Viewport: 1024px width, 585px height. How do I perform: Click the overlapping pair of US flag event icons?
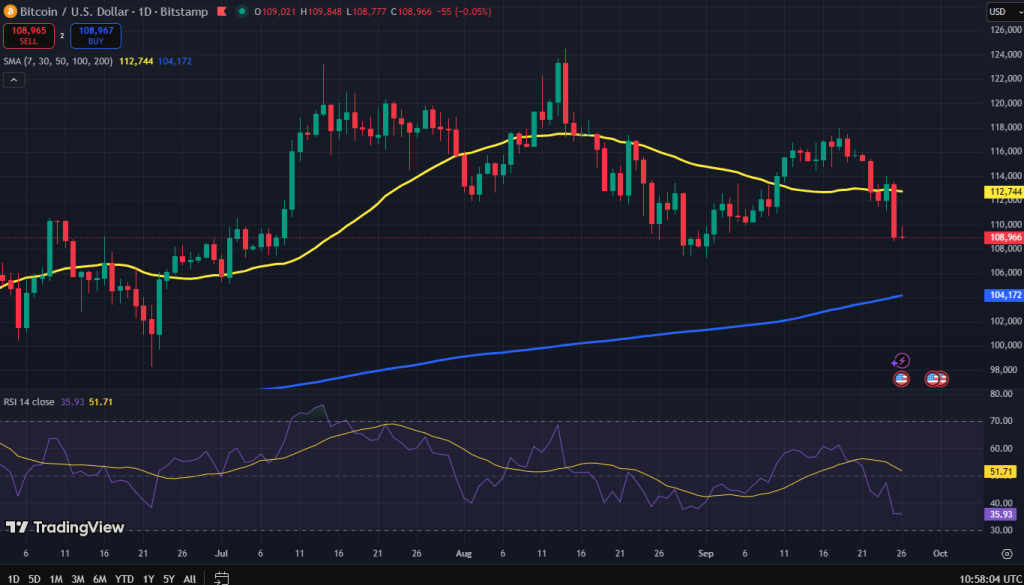click(936, 378)
